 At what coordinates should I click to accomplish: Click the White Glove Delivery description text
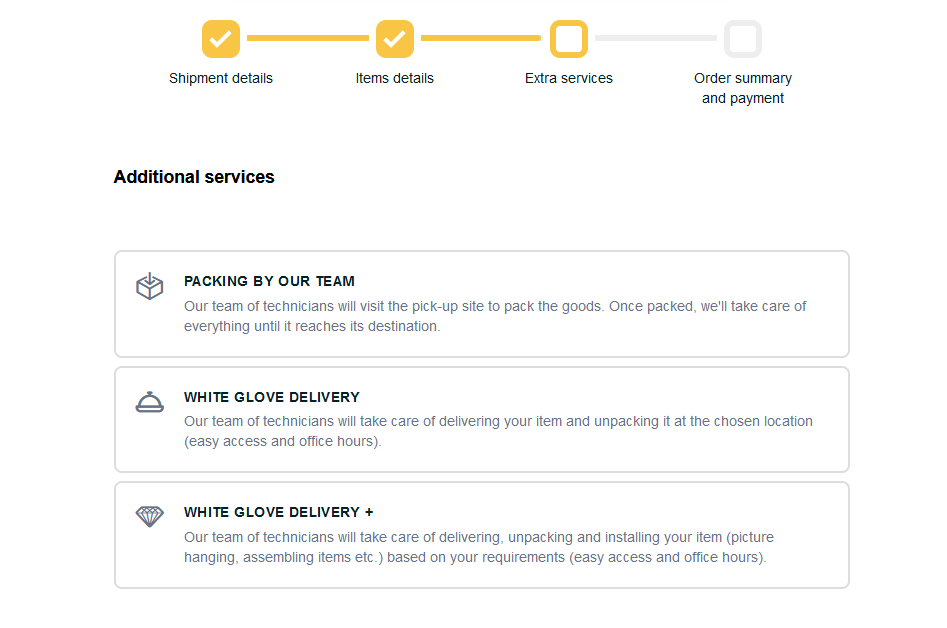tap(498, 431)
